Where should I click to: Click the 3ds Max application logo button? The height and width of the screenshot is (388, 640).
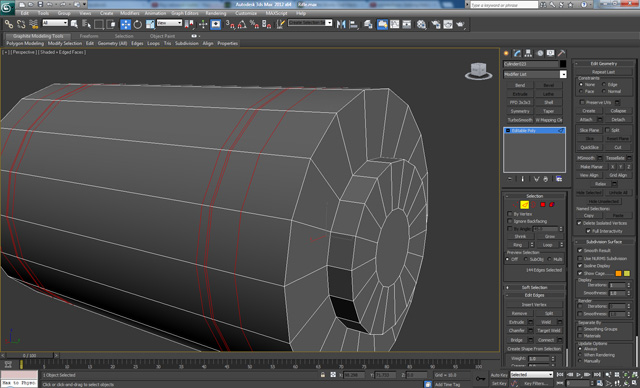click(7, 7)
